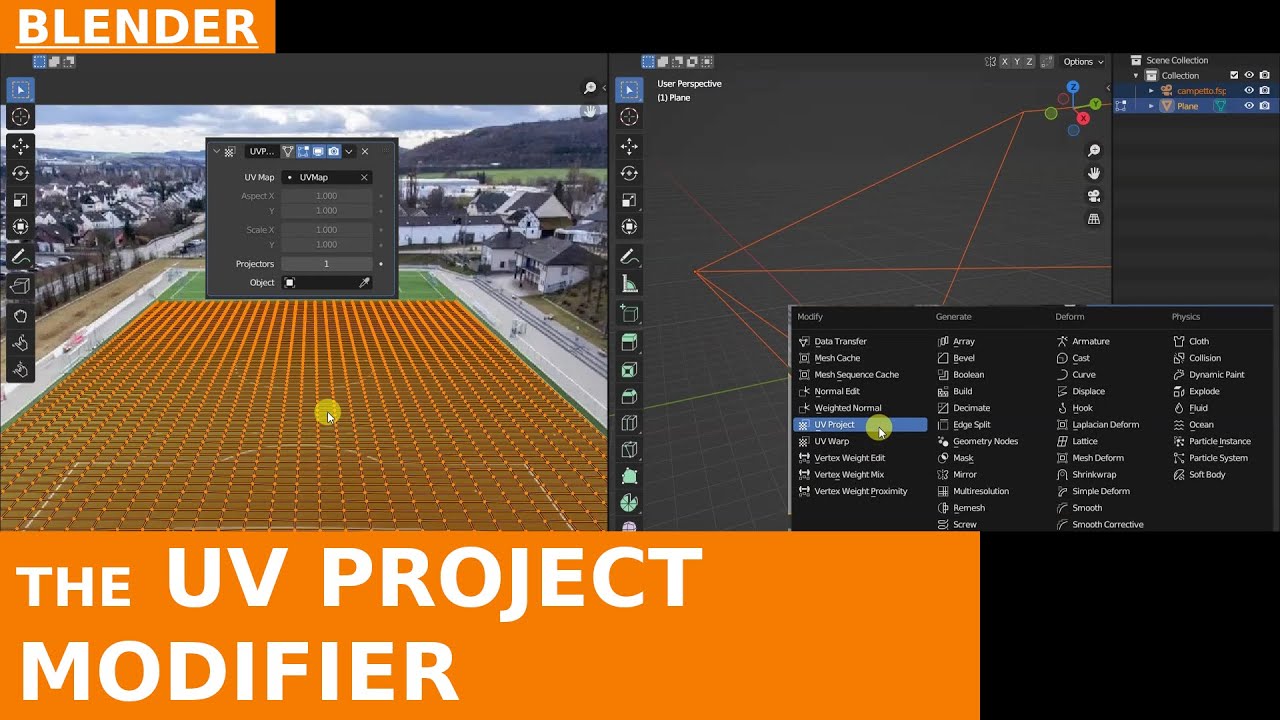Disable Plane in renders camera icon
The width and height of the screenshot is (1280, 720).
[x=1264, y=106]
